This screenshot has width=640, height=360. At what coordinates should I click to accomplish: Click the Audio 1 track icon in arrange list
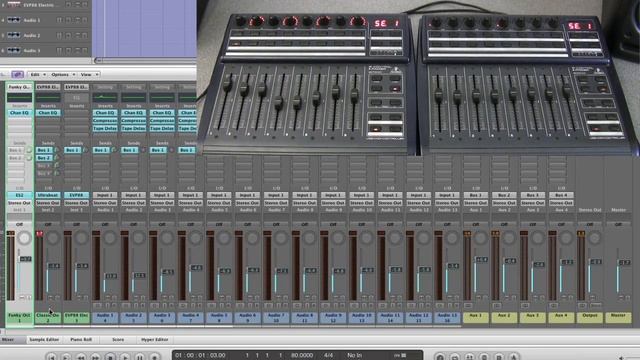pyautogui.click(x=13, y=20)
